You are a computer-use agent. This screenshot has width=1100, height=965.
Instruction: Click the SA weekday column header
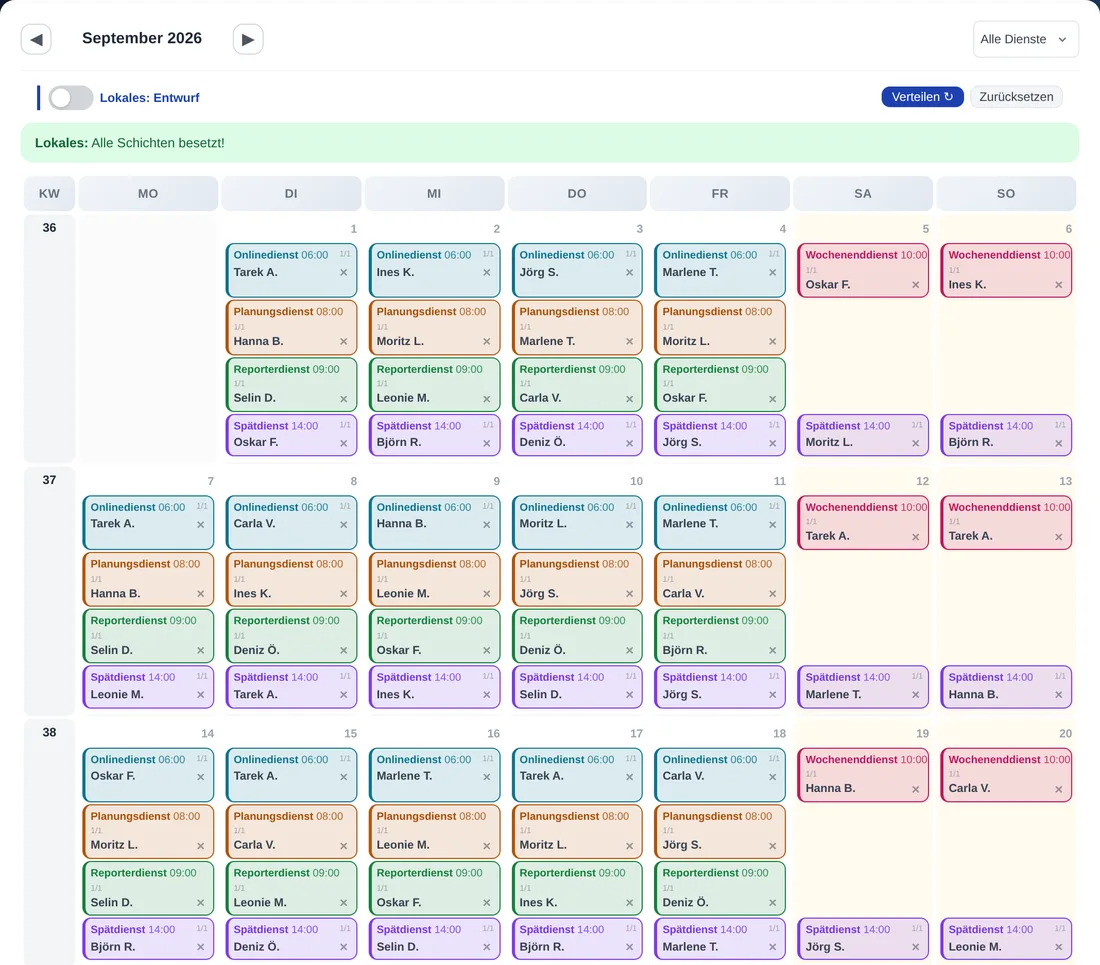tap(863, 194)
